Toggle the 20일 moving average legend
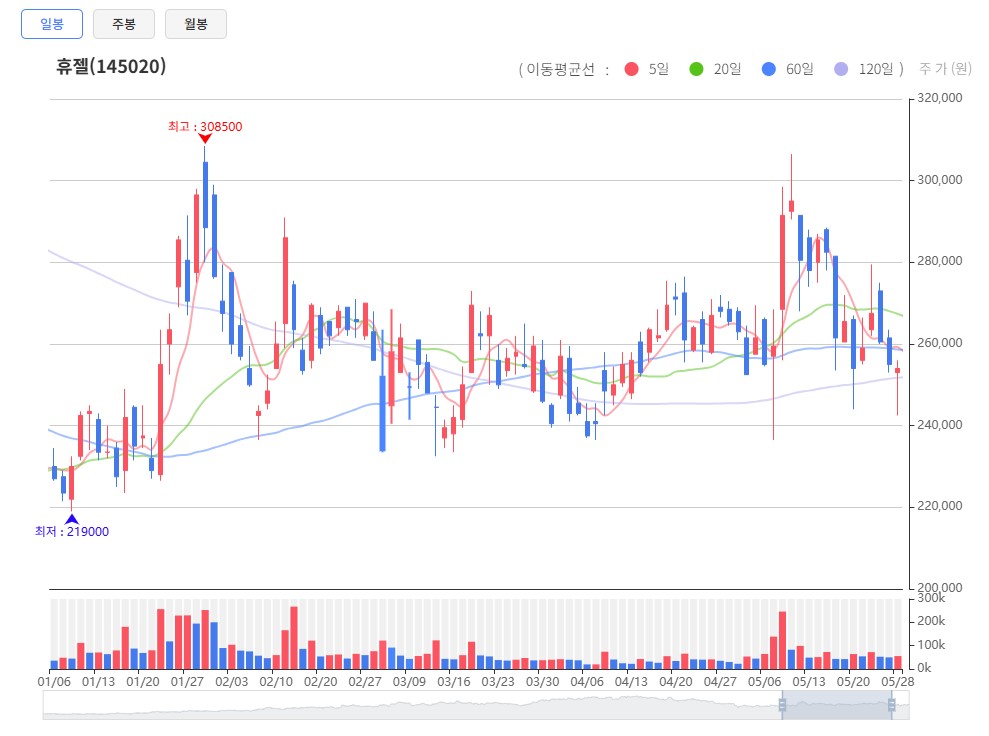This screenshot has width=989, height=736. coord(715,69)
